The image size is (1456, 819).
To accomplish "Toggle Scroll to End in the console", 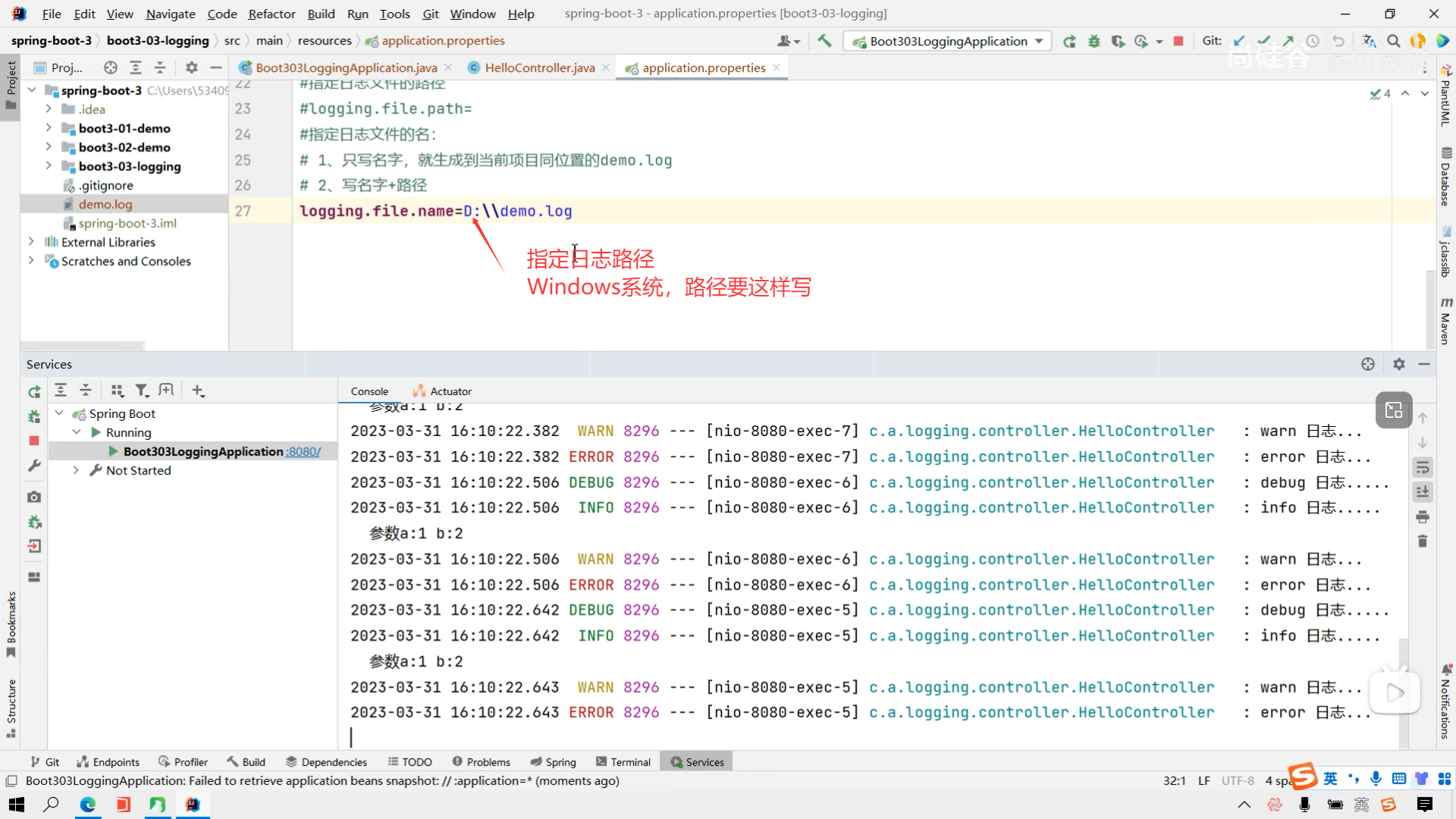I will click(1423, 492).
